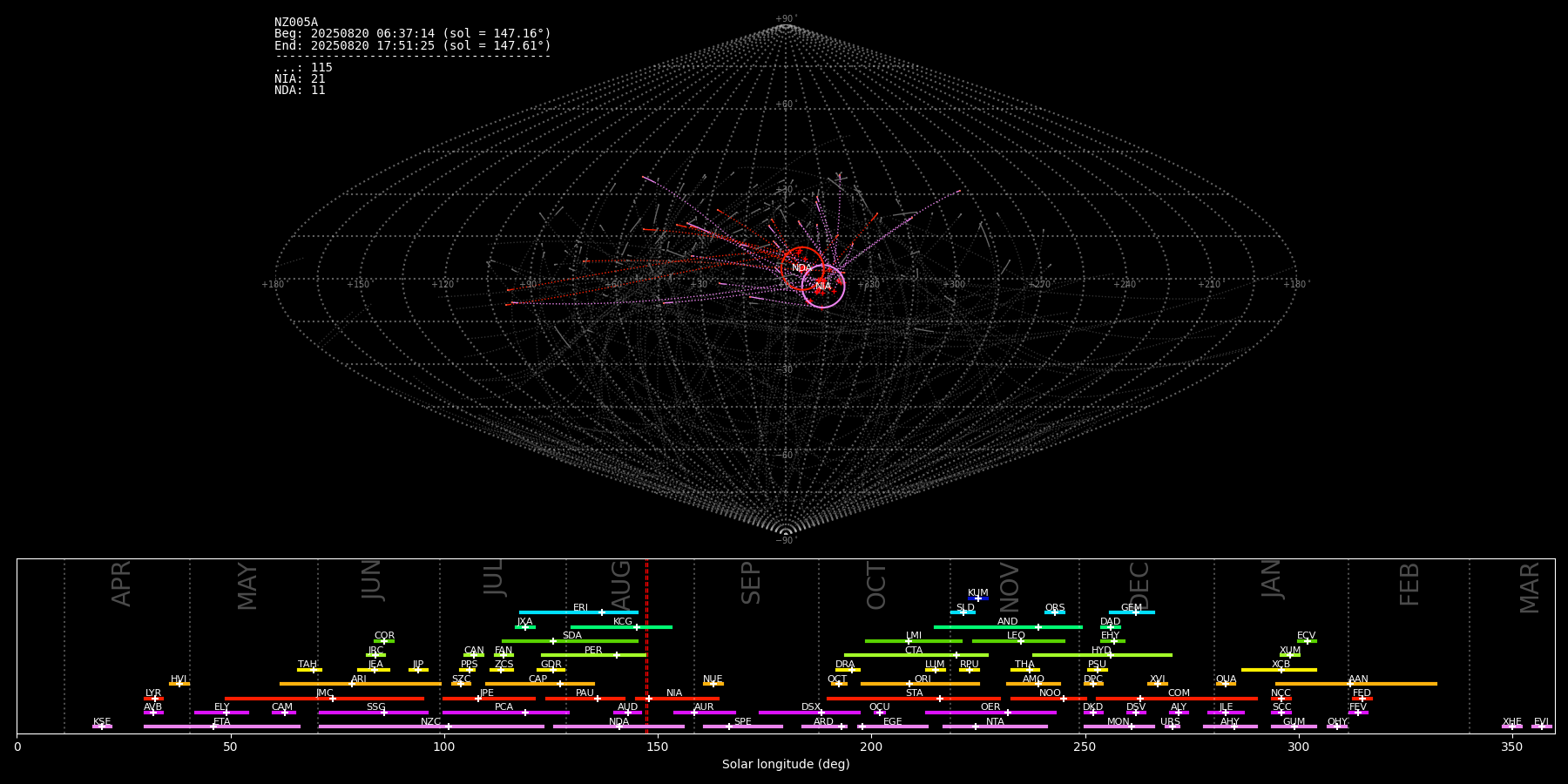Click the NDA shower bar in timeline
The height and width of the screenshot is (784, 1568).
pos(618,727)
